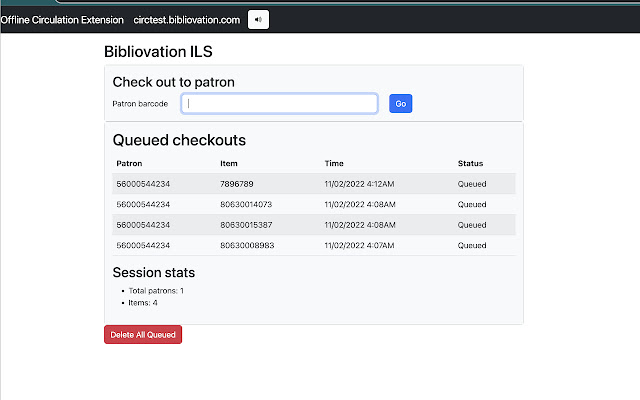Select the Item column header

(x=229, y=163)
